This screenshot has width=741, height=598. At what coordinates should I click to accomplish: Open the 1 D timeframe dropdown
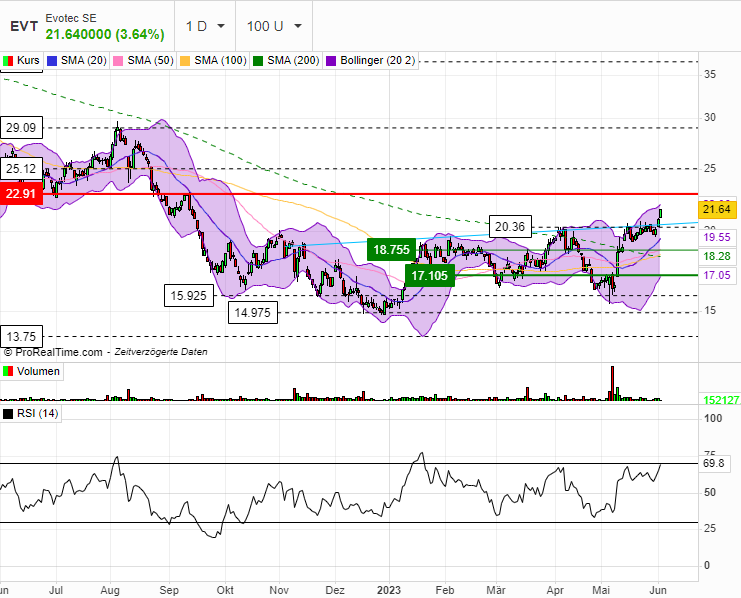coord(205,26)
